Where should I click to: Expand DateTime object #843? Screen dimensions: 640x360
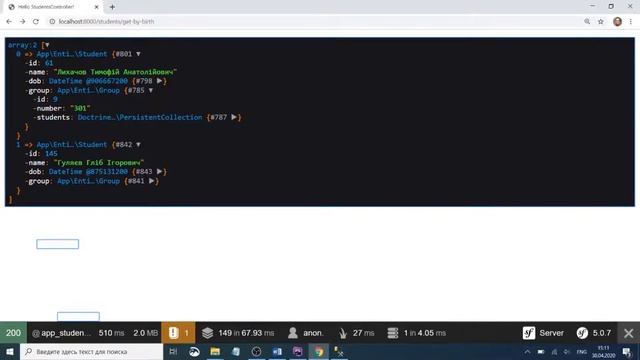(x=160, y=171)
